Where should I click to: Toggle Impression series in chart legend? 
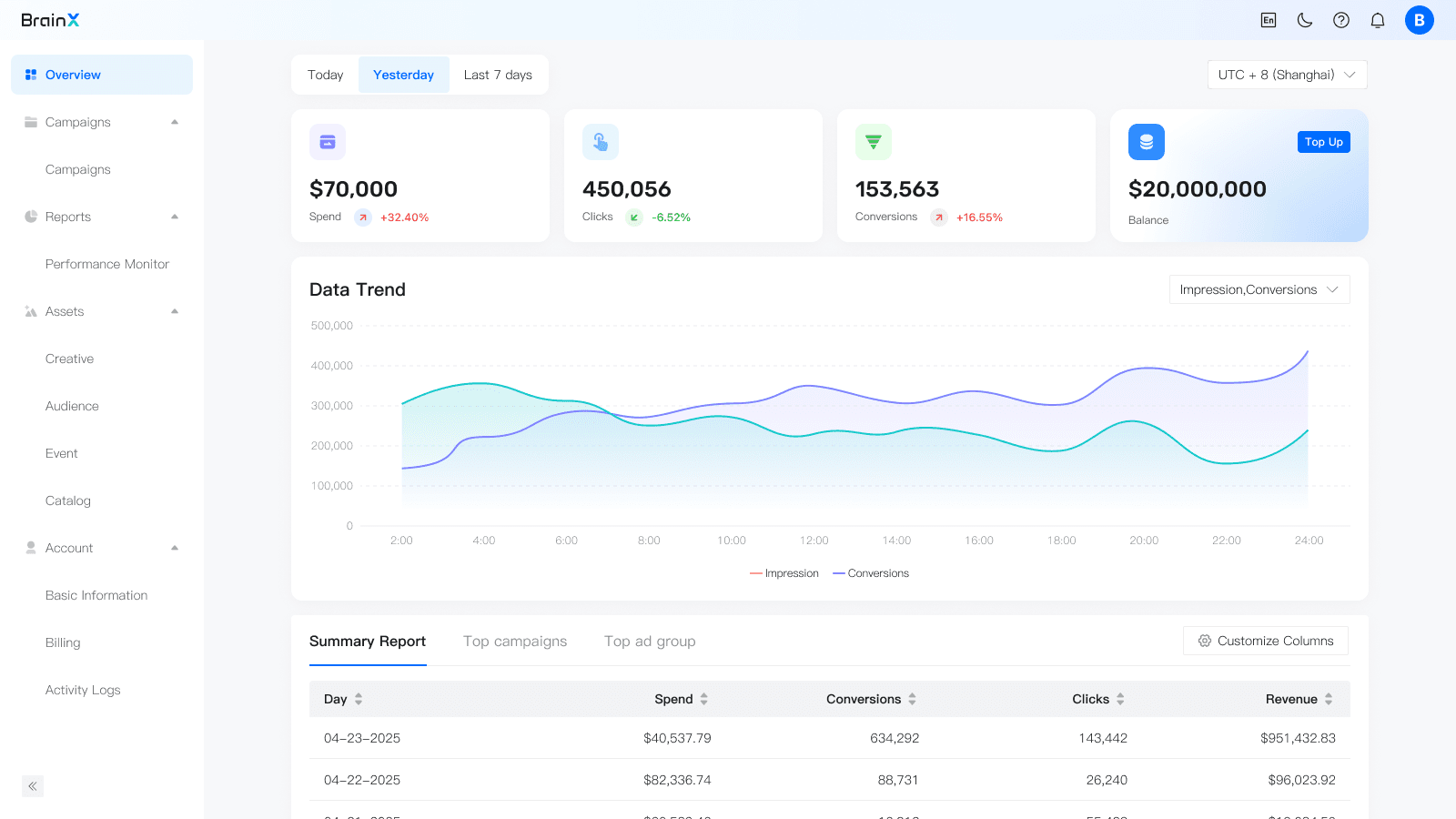[x=784, y=573]
